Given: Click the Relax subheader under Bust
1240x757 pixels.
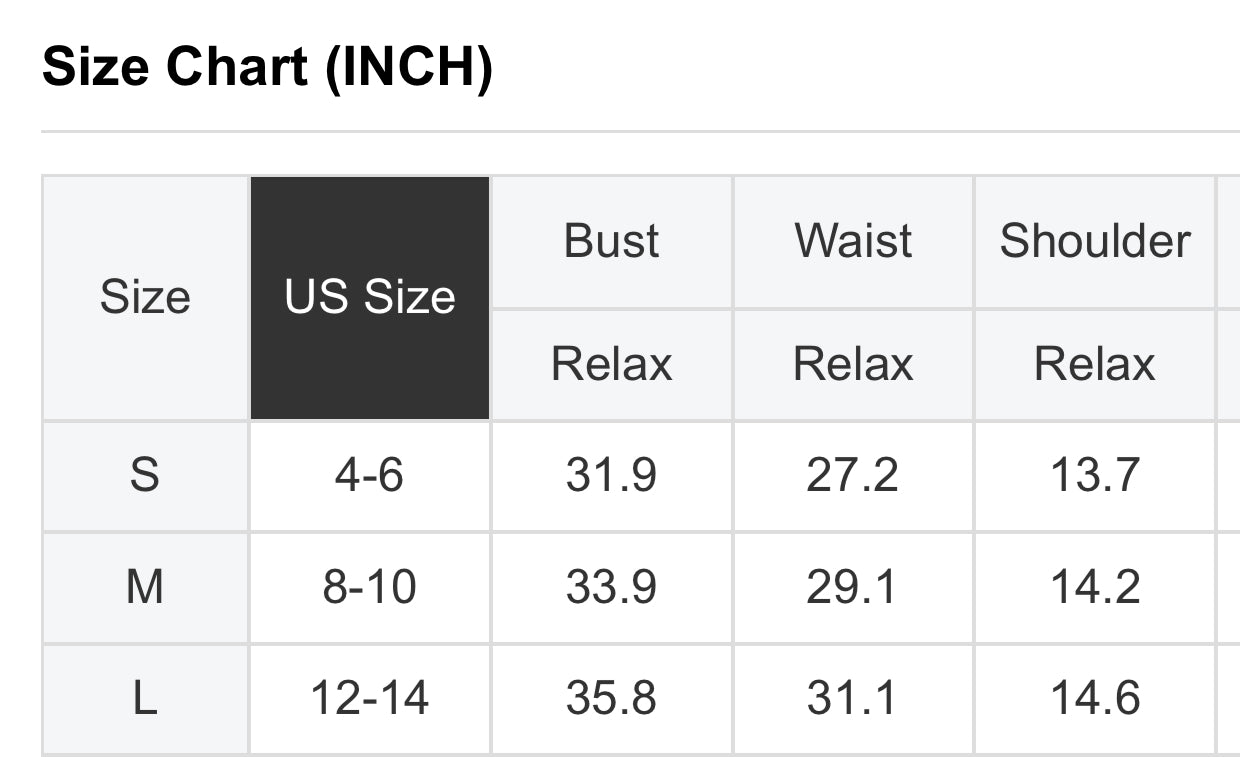Looking at the screenshot, I should tap(611, 364).
